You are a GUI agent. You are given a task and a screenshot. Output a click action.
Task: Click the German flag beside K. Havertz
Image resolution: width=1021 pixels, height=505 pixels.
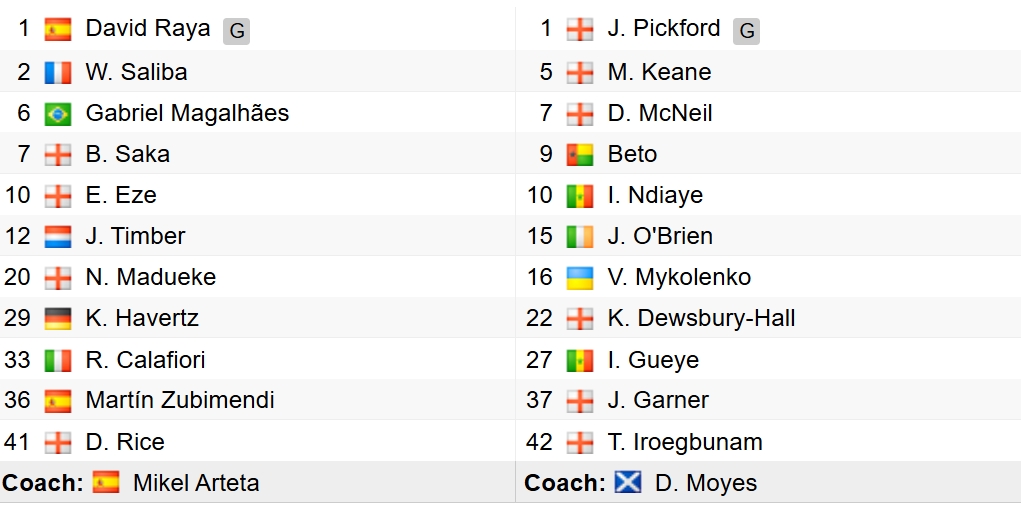(x=58, y=319)
